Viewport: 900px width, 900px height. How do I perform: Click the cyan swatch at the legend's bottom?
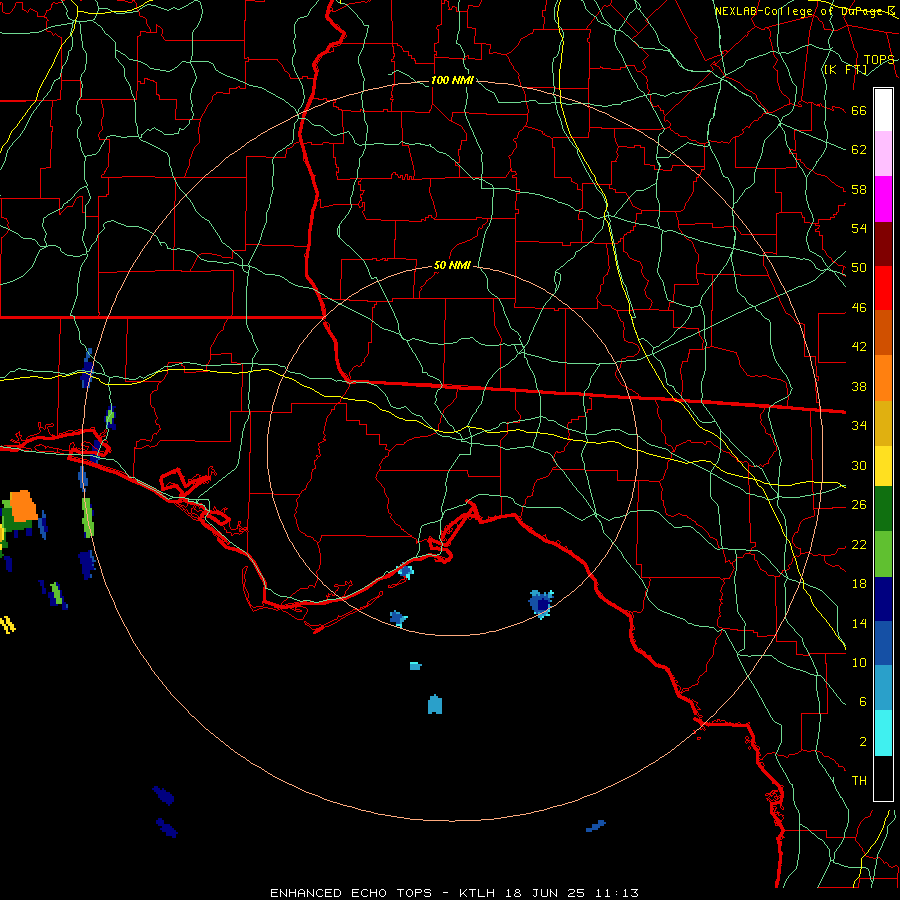[883, 733]
